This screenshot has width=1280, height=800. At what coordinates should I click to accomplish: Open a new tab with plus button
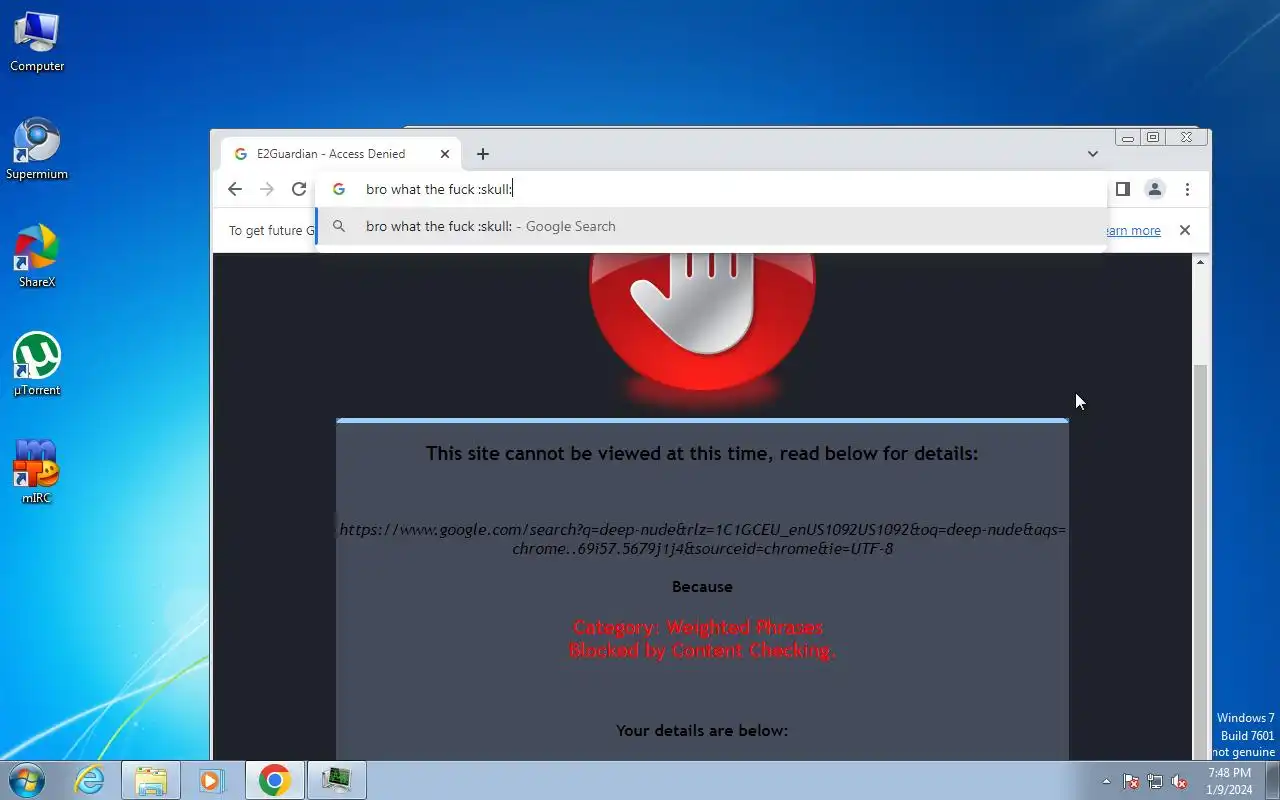483,154
